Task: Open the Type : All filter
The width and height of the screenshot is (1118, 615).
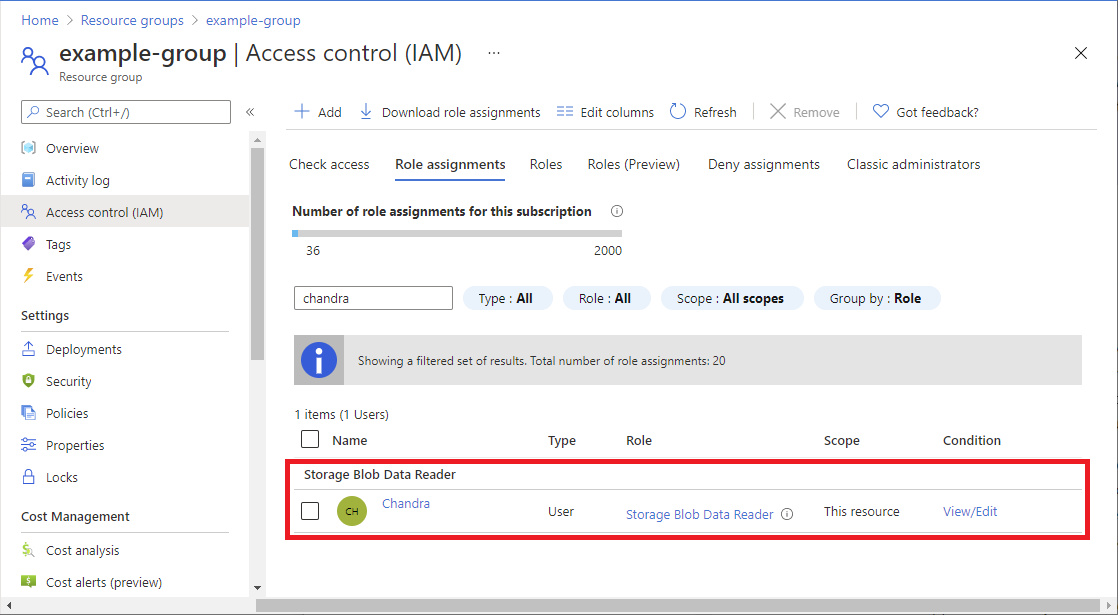Action: [508, 298]
